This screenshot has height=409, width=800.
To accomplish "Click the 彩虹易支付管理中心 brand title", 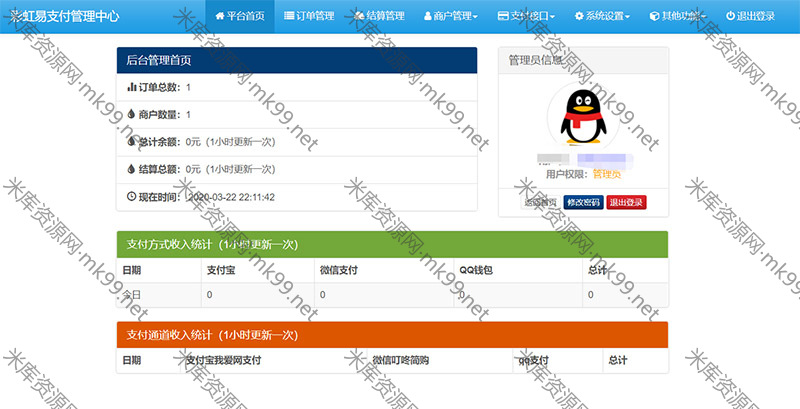I will (65, 16).
